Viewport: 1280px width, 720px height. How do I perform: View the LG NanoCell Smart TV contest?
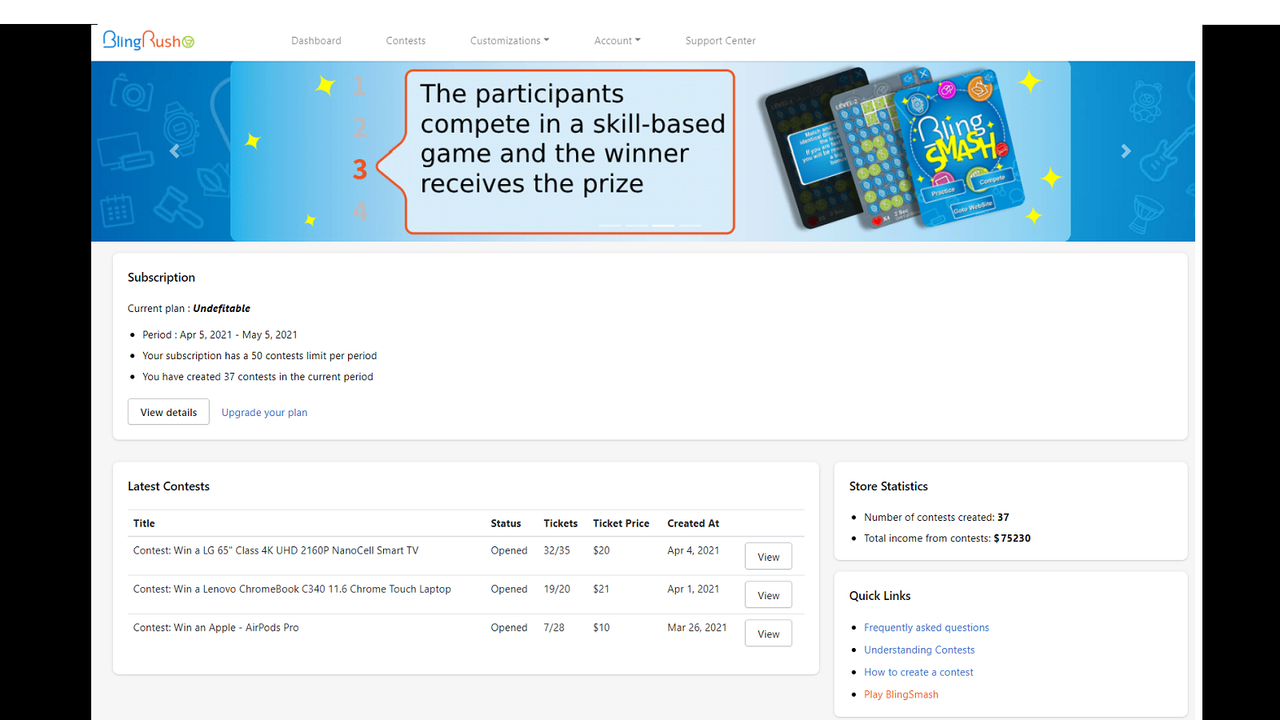pos(768,557)
